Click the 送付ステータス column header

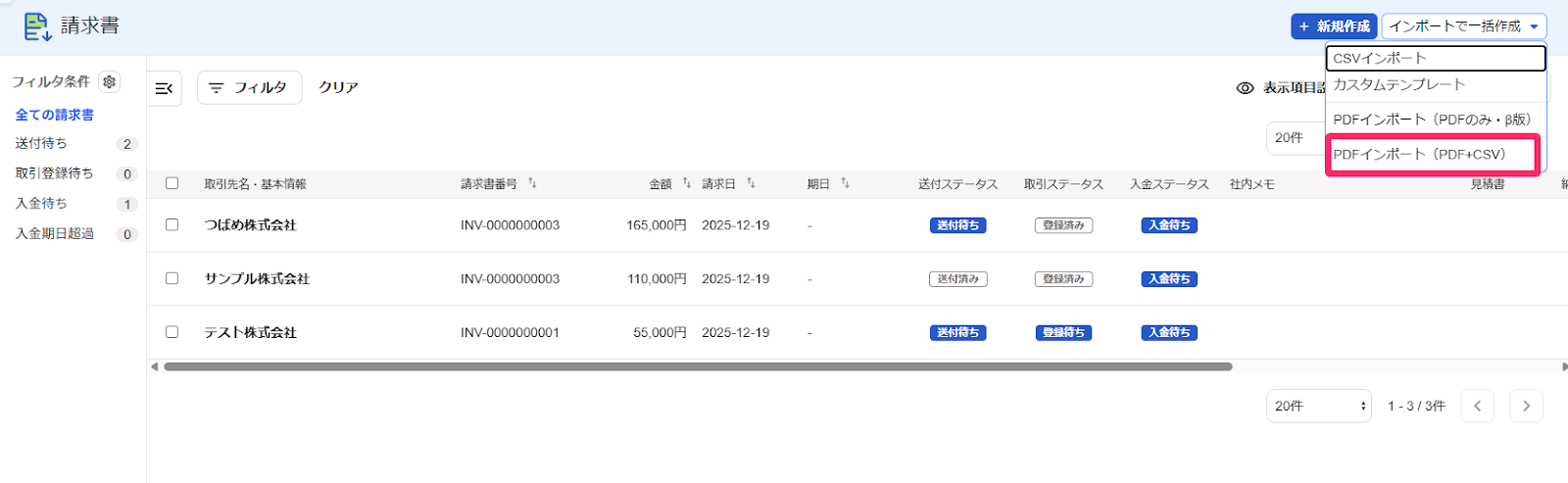coord(957,184)
